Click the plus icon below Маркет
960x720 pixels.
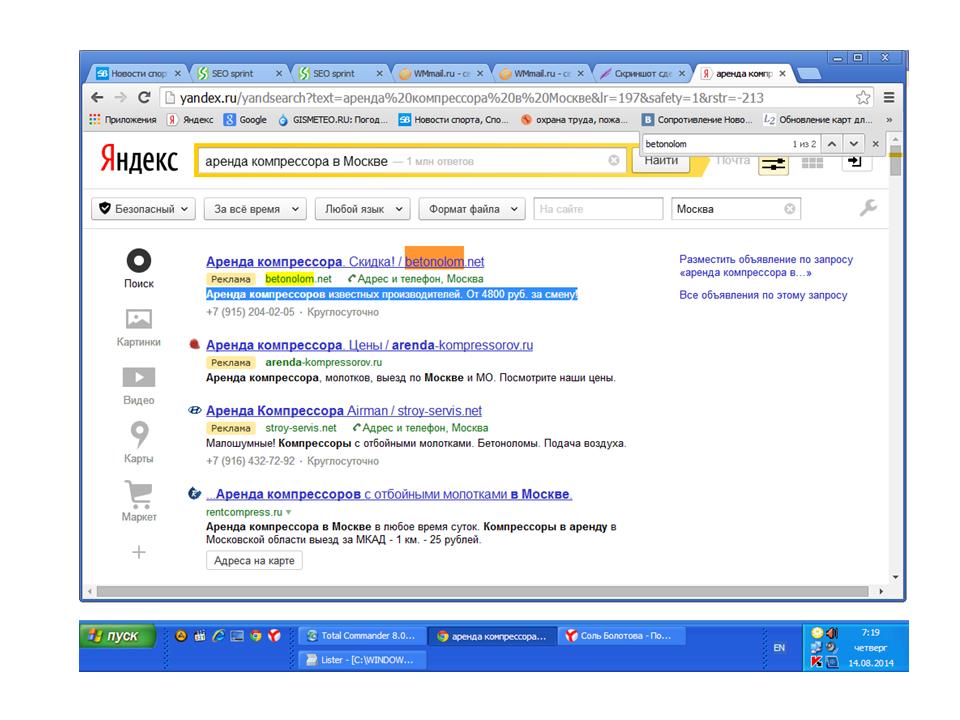(x=139, y=552)
